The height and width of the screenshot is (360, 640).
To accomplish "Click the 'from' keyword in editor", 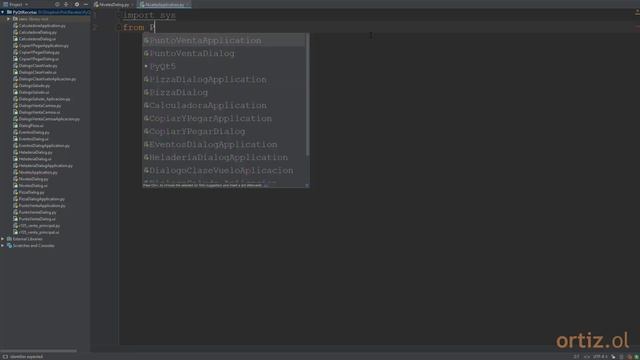I will click(133, 27).
